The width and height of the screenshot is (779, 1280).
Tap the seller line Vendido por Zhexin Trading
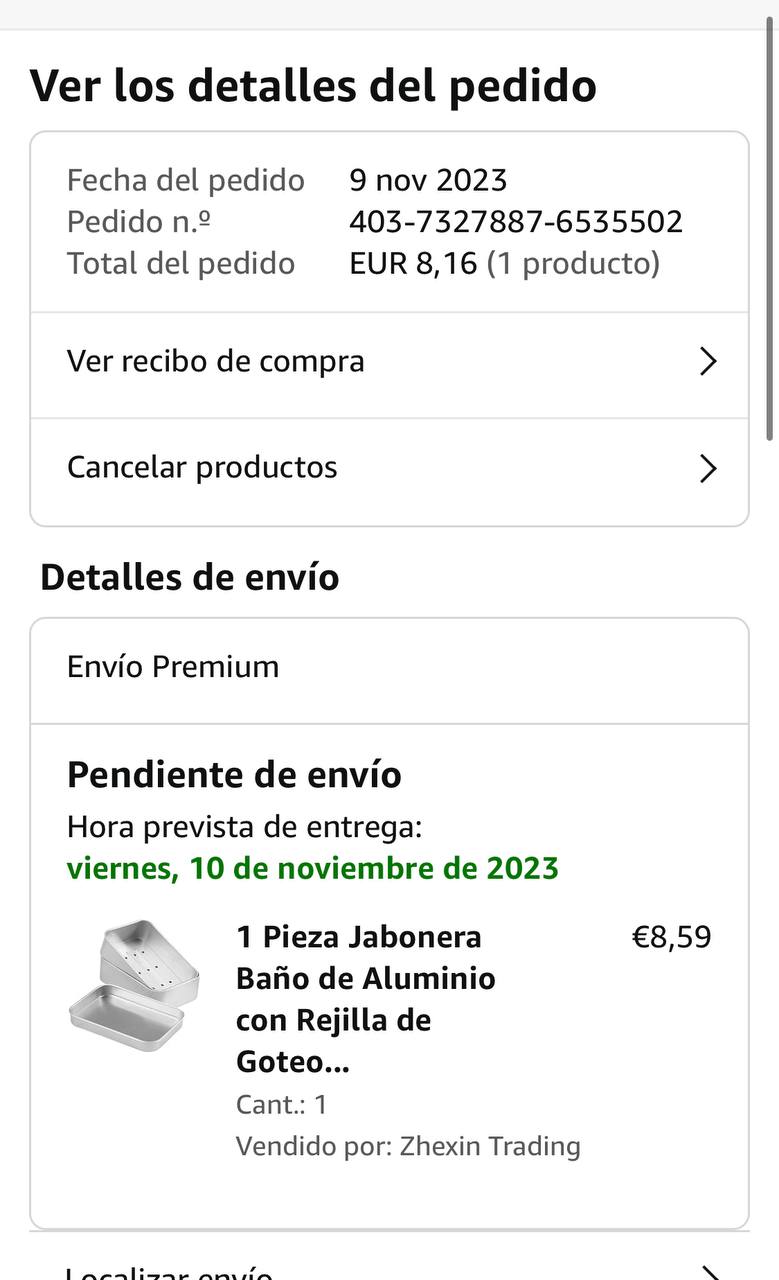point(408,1146)
